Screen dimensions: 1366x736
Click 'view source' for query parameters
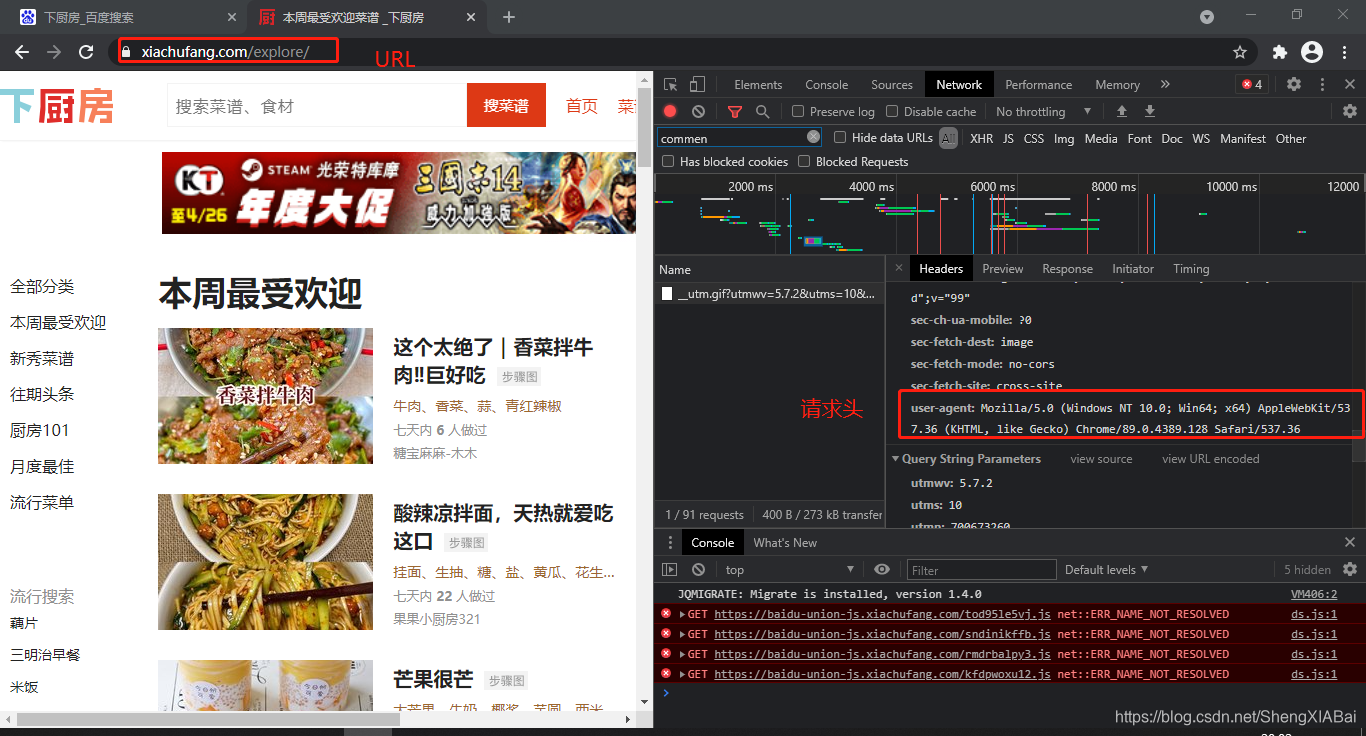[x=1101, y=459]
